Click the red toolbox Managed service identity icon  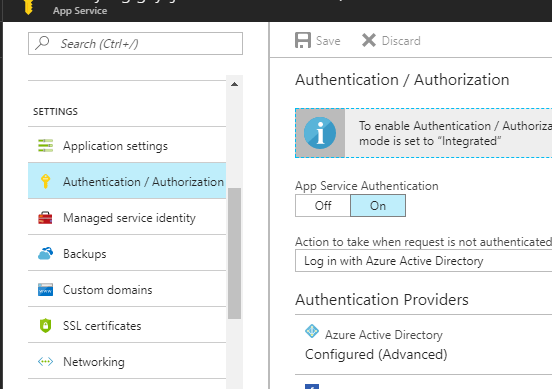45,218
